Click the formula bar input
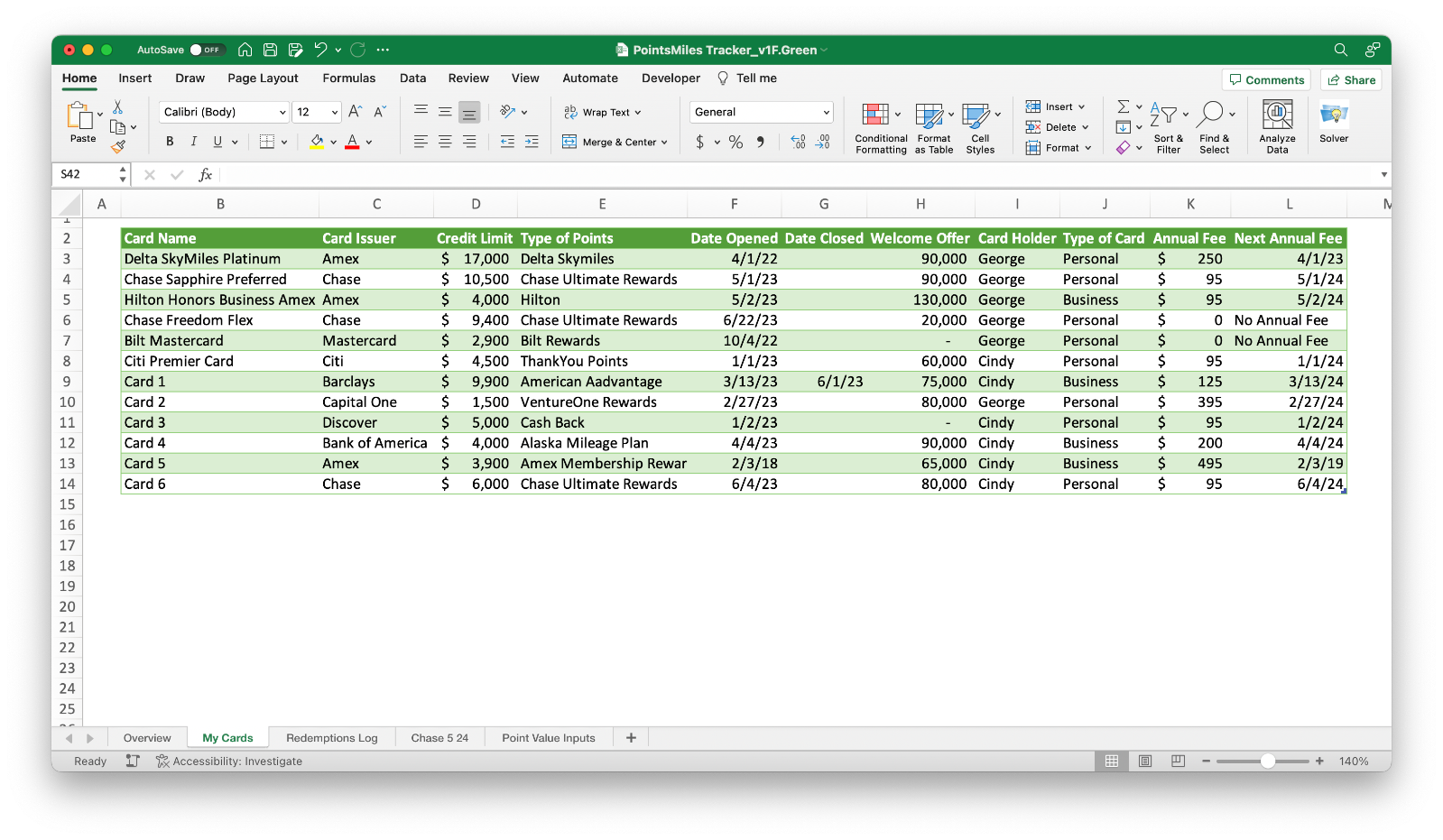 pyautogui.click(x=799, y=174)
